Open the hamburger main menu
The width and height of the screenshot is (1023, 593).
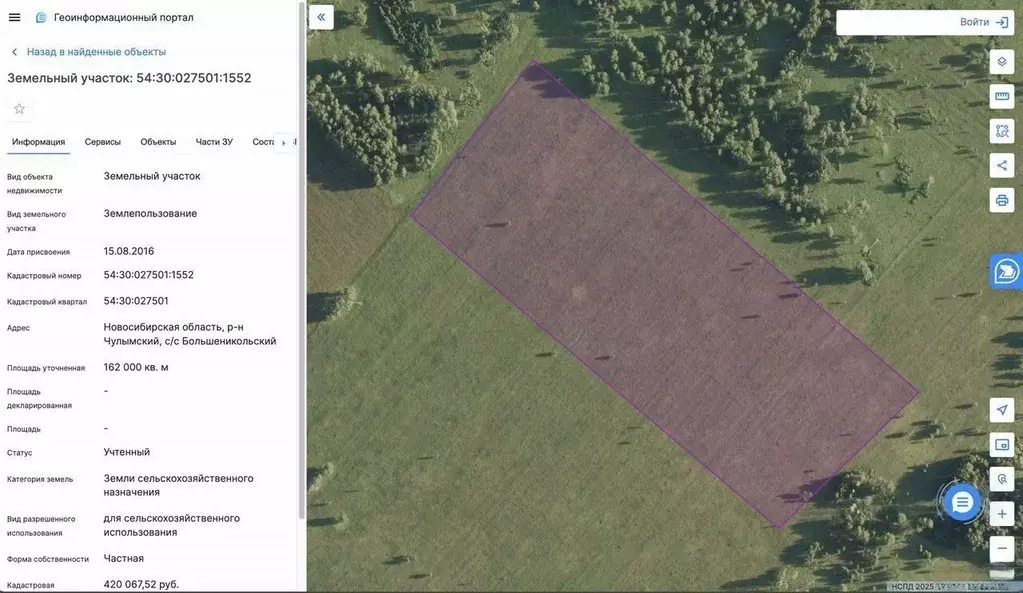[x=14, y=18]
